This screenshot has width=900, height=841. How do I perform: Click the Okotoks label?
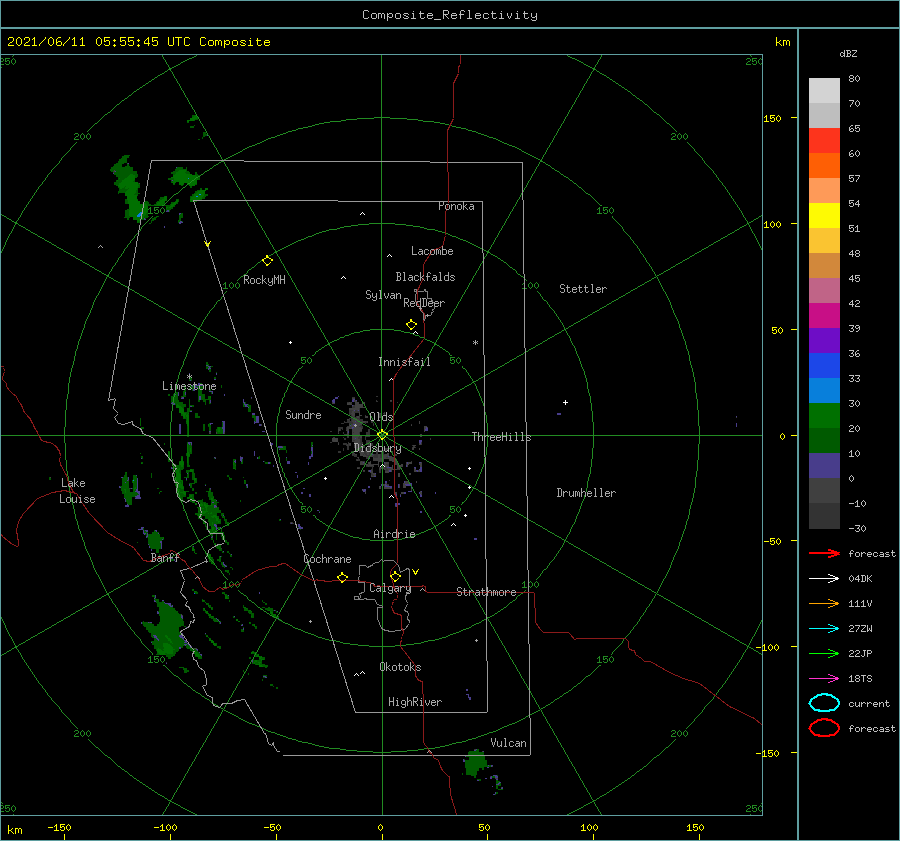tap(400, 667)
